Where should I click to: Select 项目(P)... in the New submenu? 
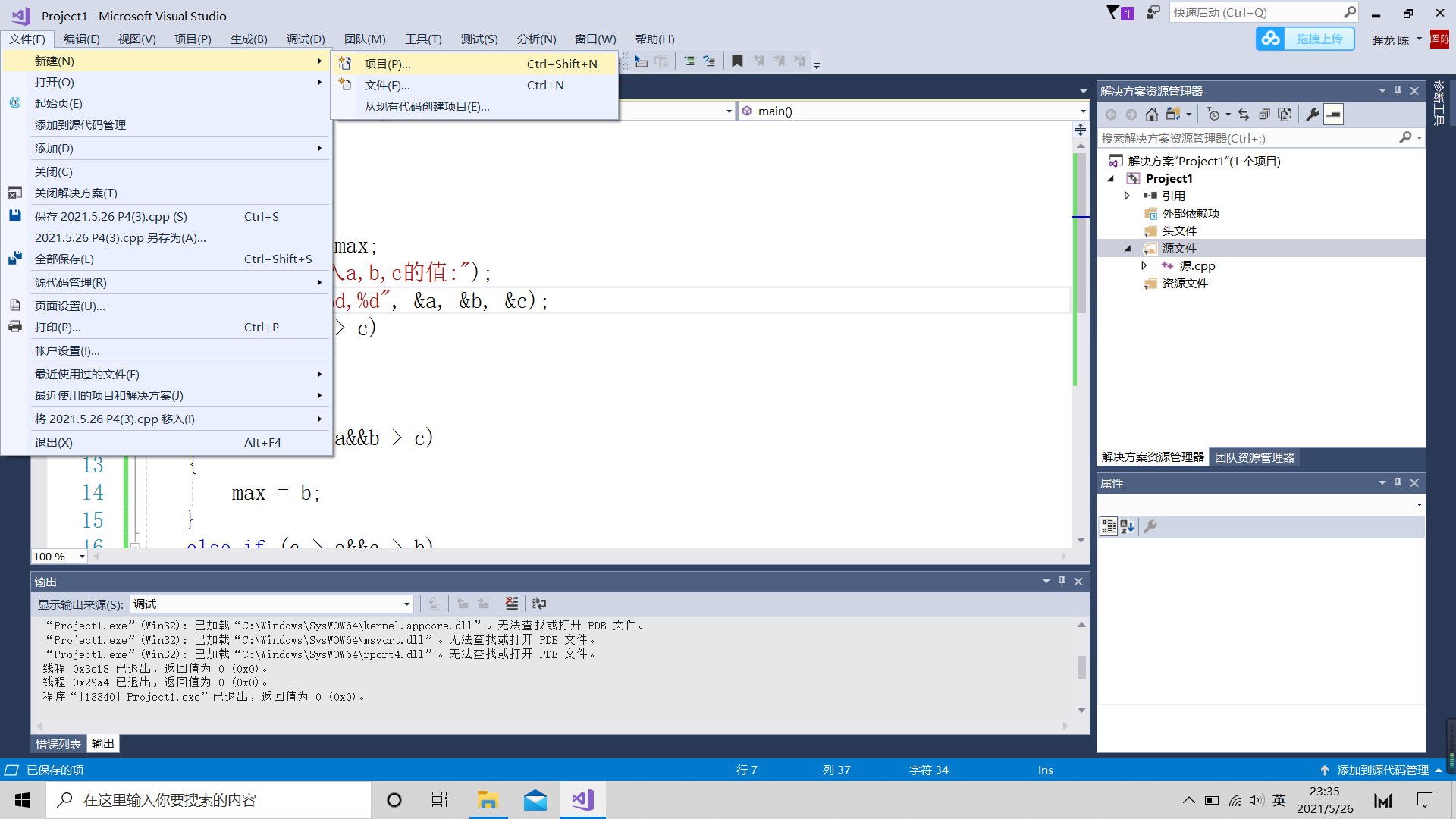point(388,64)
